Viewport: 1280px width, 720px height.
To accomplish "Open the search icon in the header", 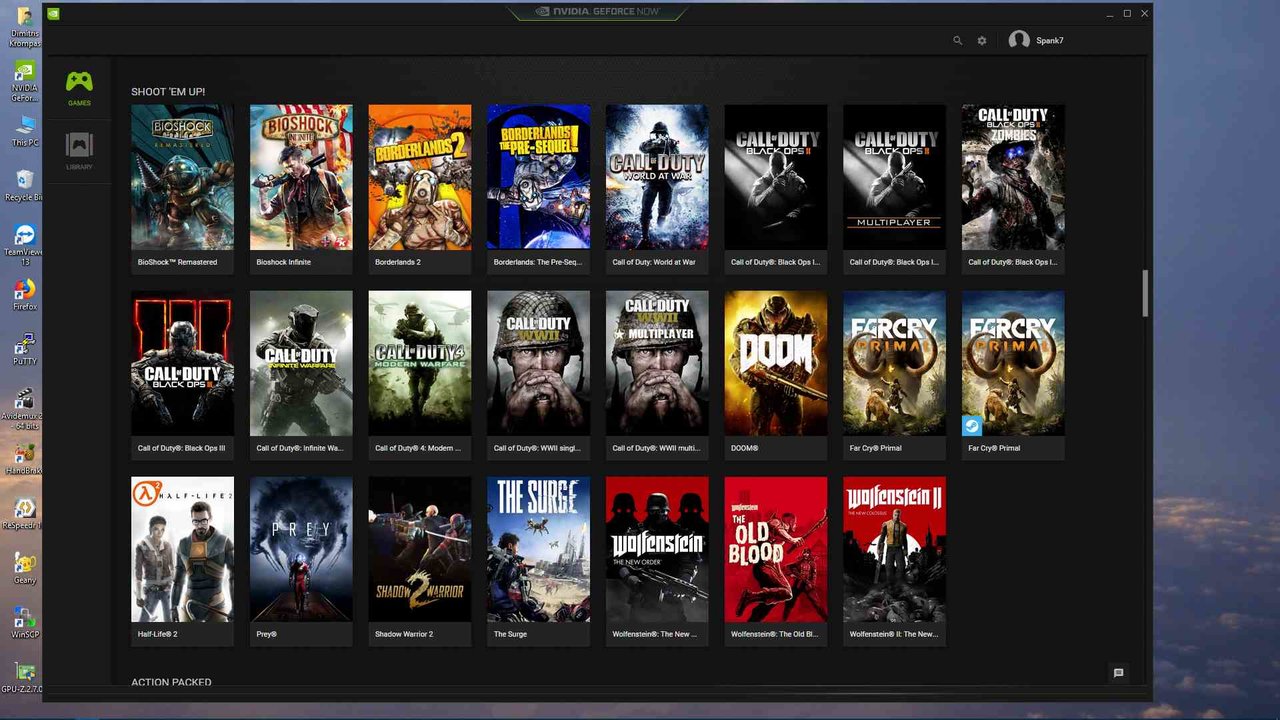I will pyautogui.click(x=957, y=41).
